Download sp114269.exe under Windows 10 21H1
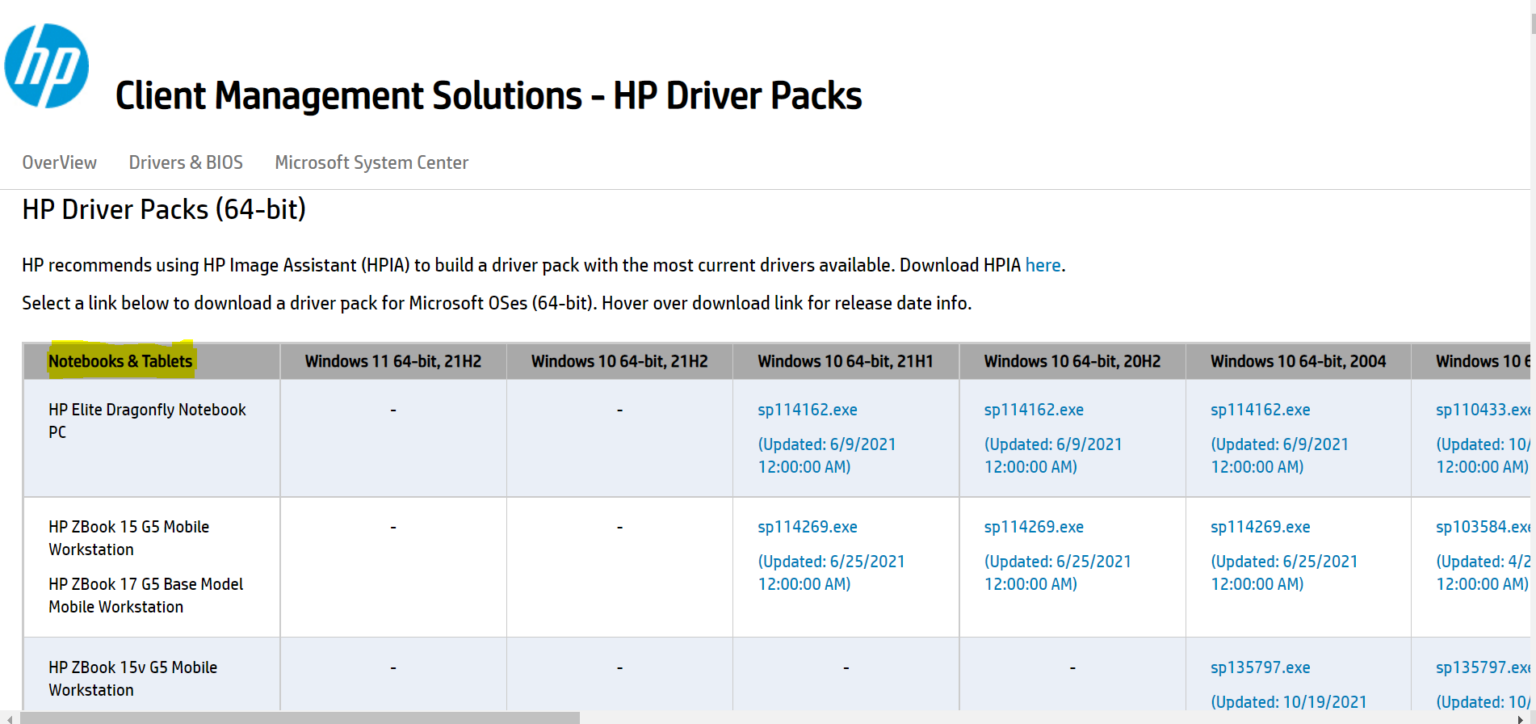This screenshot has height=724, width=1536. (808, 527)
